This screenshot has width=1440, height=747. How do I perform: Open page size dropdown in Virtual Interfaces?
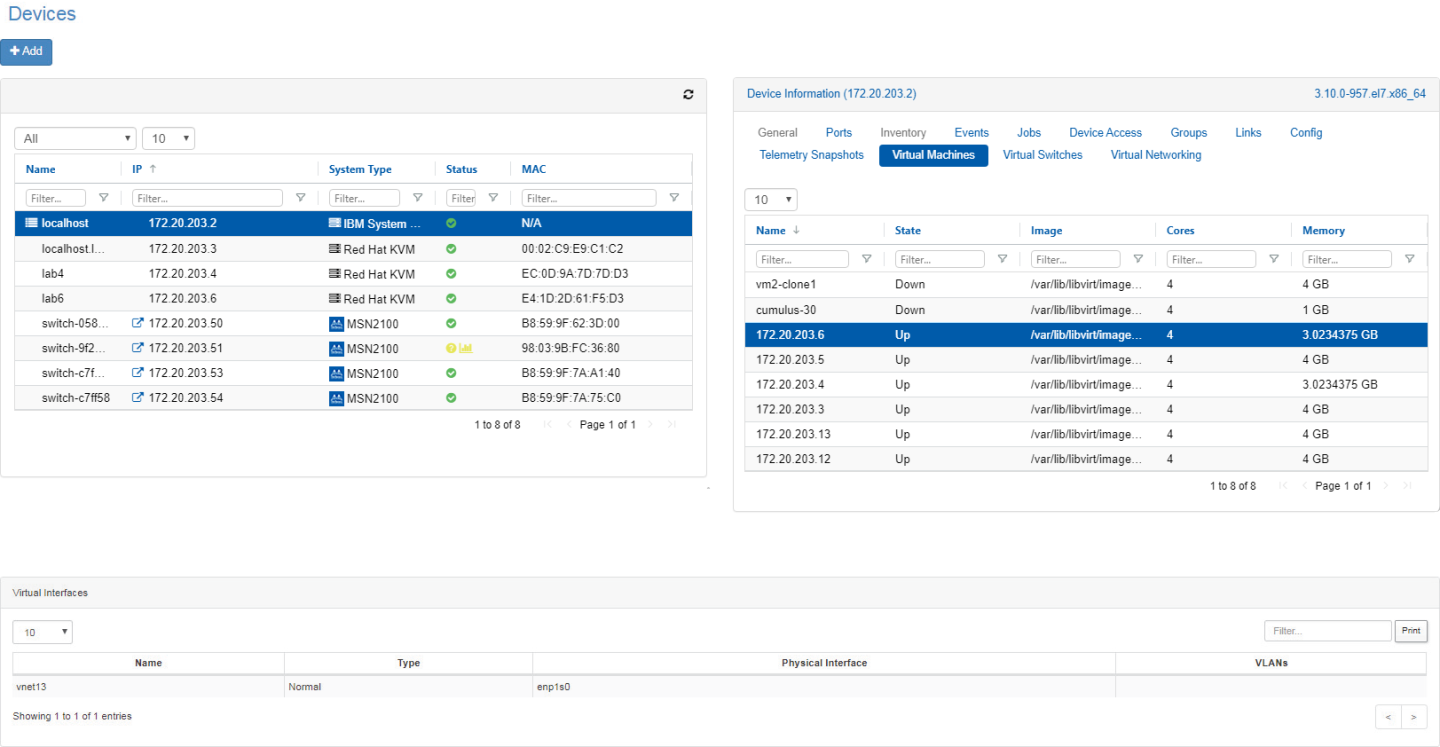tap(42, 632)
